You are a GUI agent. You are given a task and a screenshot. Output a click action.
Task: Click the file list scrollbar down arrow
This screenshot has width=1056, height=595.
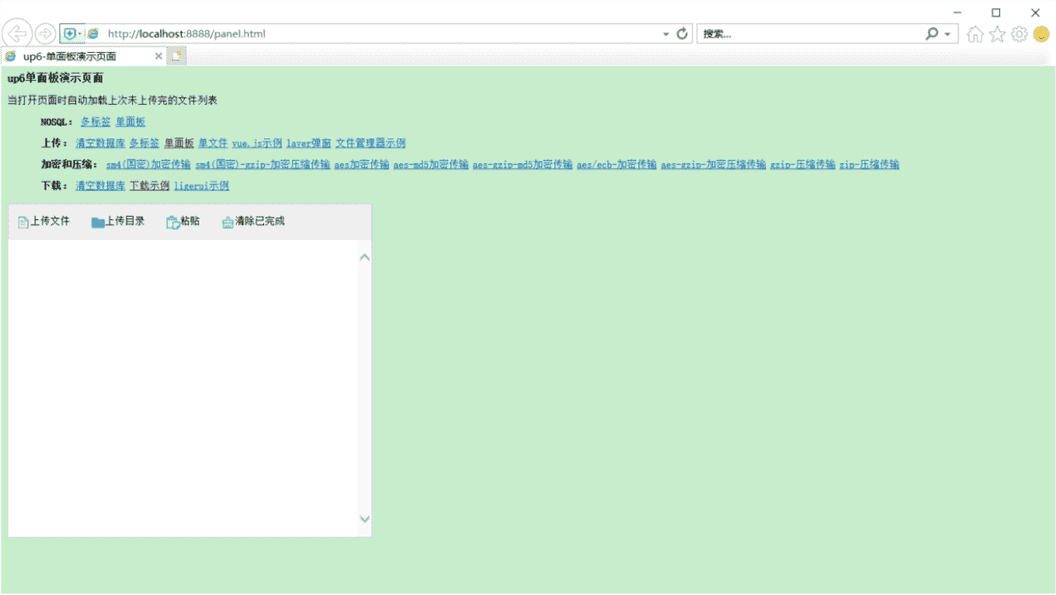coord(365,519)
